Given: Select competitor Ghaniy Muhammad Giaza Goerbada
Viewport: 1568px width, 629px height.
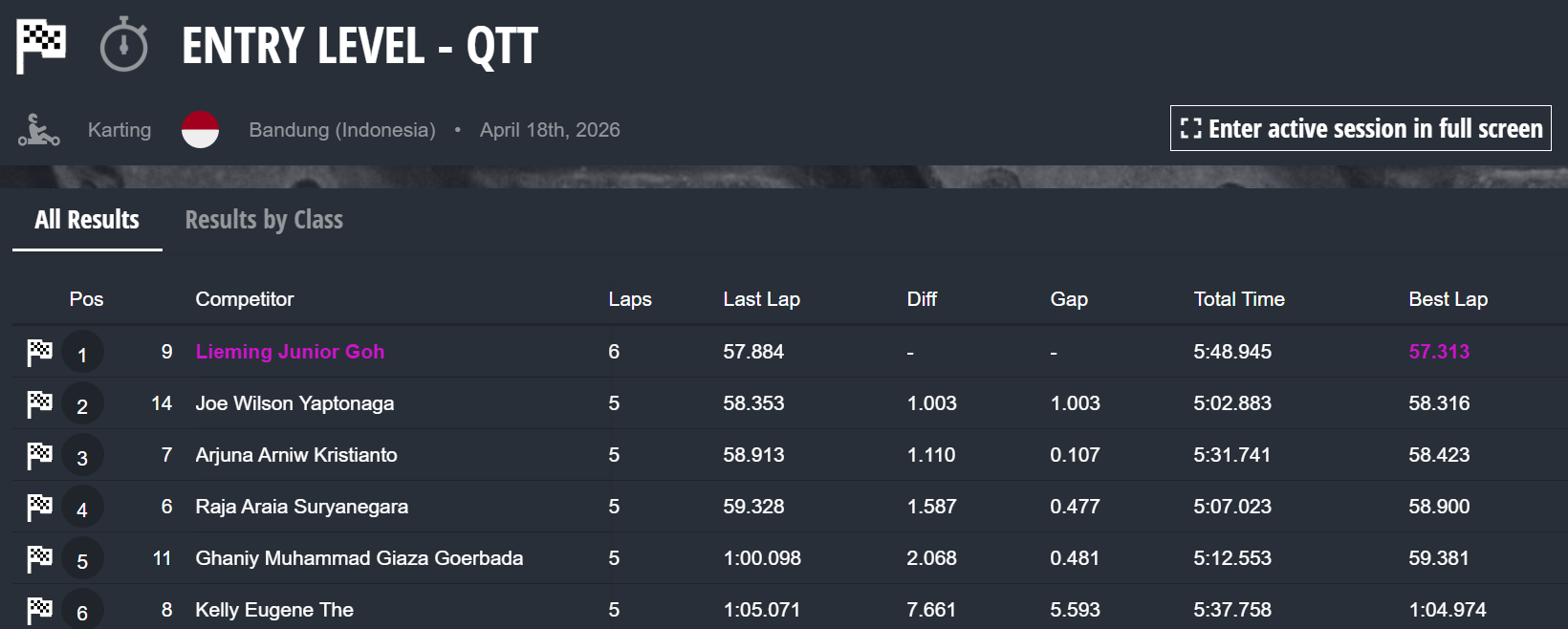Looking at the screenshot, I should coord(359,558).
